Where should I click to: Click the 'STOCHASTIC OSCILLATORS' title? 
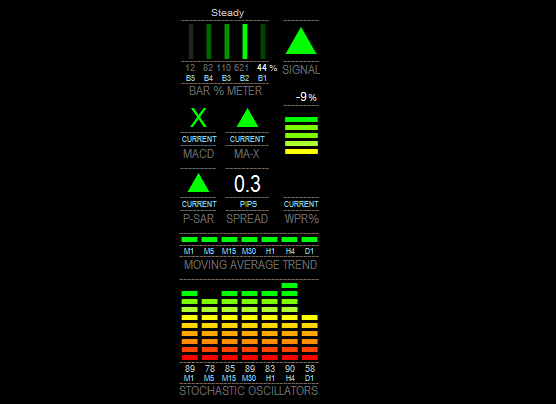(x=249, y=391)
